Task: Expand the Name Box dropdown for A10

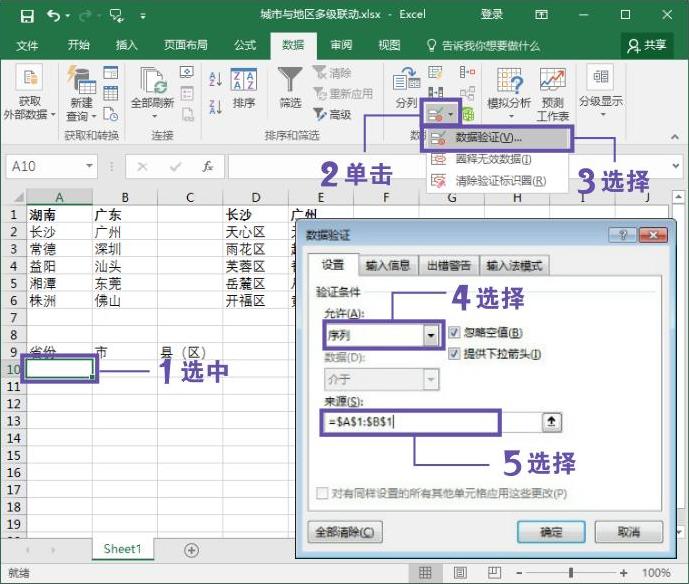Action: [90, 167]
